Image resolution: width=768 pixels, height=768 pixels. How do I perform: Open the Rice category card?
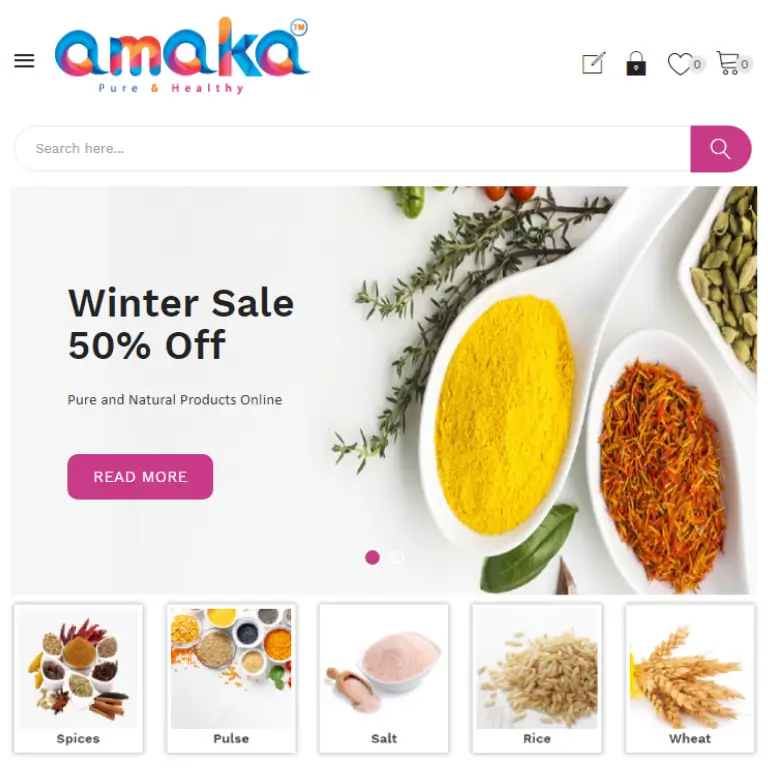[537, 678]
